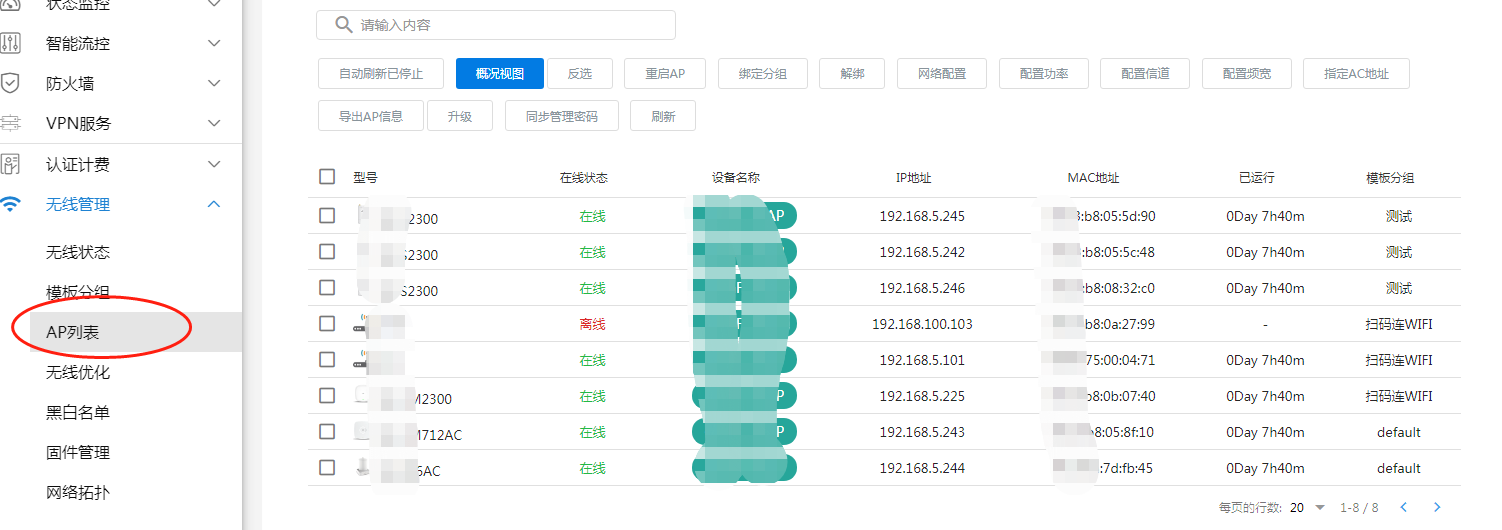1502x530 pixels.
Task: Go to previous page arrow in pagination
Action: tap(1404, 507)
